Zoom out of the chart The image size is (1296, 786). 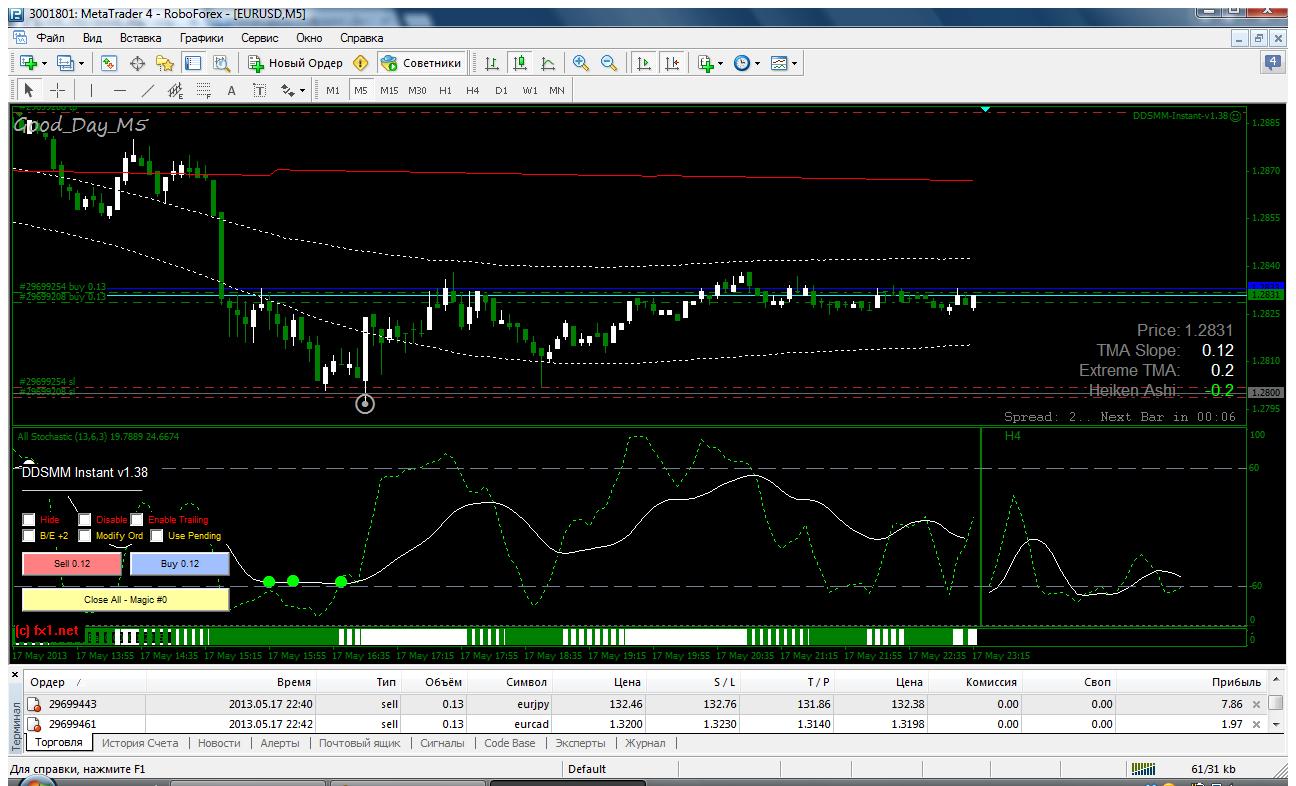pos(609,63)
